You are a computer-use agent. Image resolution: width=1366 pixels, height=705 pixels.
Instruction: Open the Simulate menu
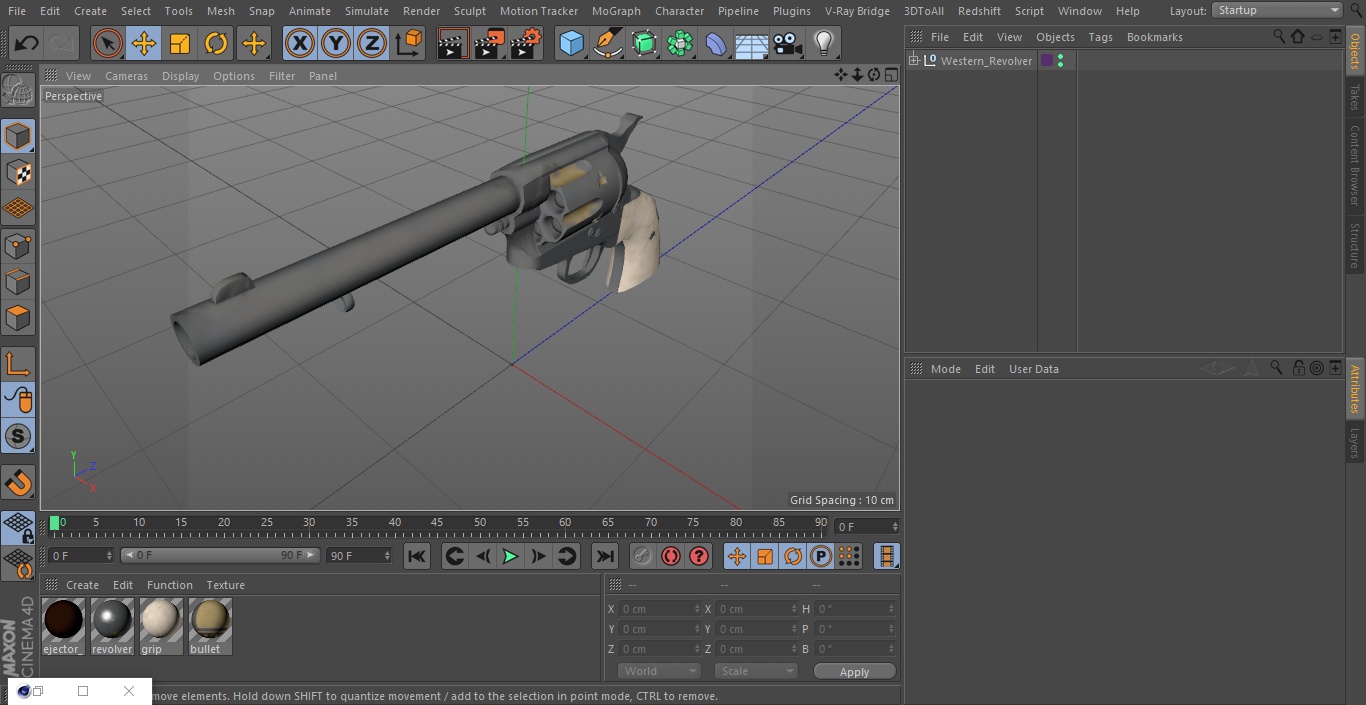(x=366, y=11)
